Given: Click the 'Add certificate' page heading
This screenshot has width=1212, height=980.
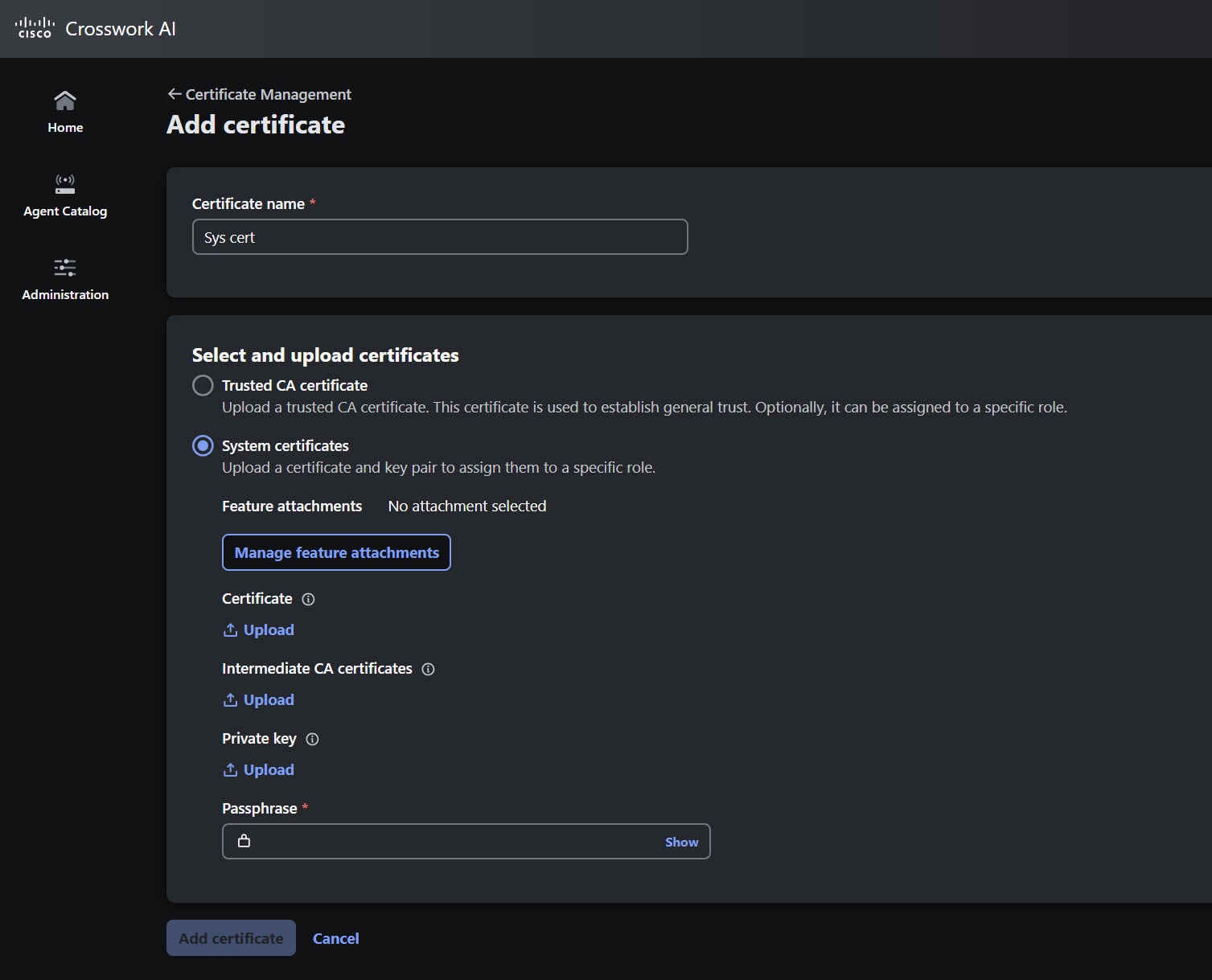Looking at the screenshot, I should pyautogui.click(x=256, y=125).
